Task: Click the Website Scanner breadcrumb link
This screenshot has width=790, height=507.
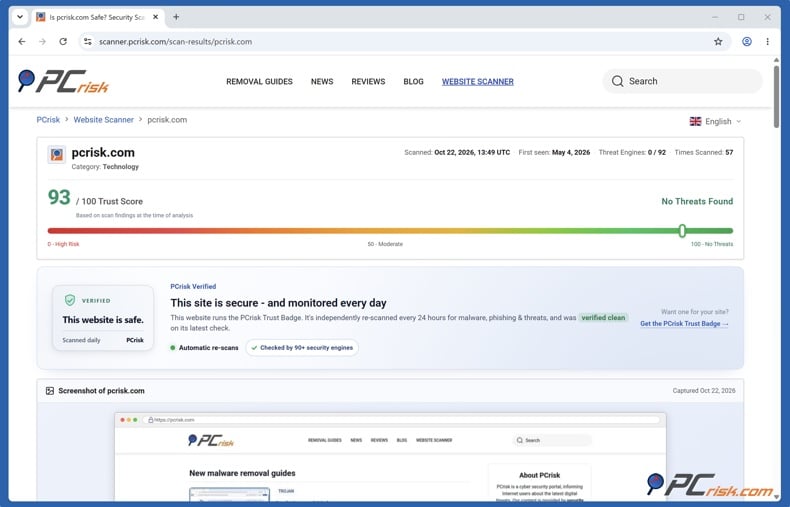Action: (x=103, y=120)
